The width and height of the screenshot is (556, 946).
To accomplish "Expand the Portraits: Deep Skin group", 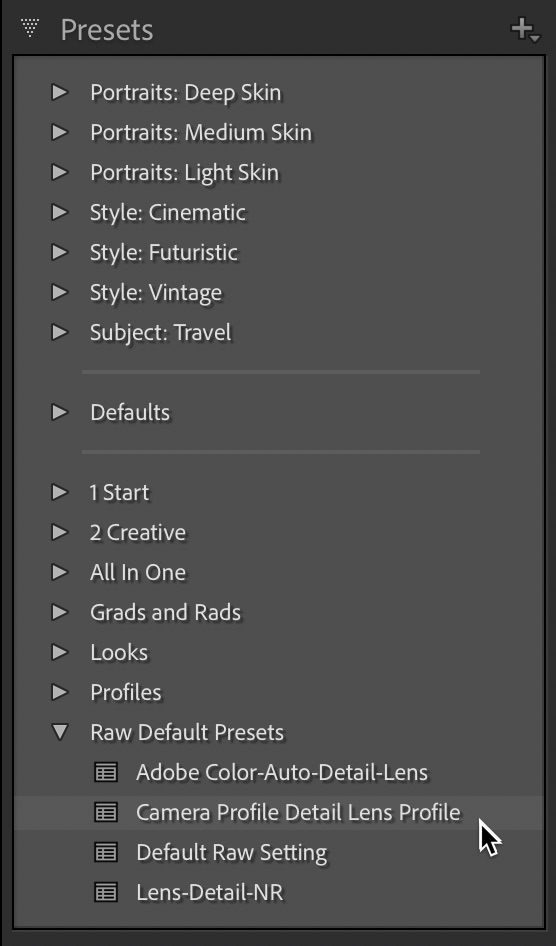I will [60, 92].
